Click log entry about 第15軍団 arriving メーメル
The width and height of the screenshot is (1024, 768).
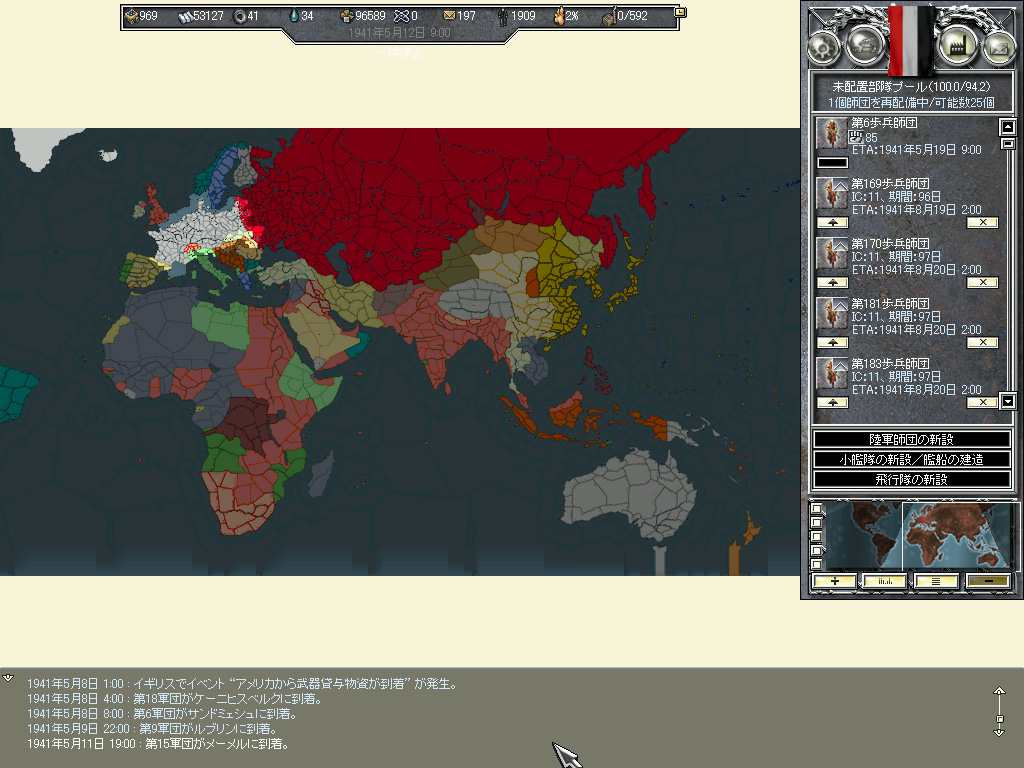(158, 744)
